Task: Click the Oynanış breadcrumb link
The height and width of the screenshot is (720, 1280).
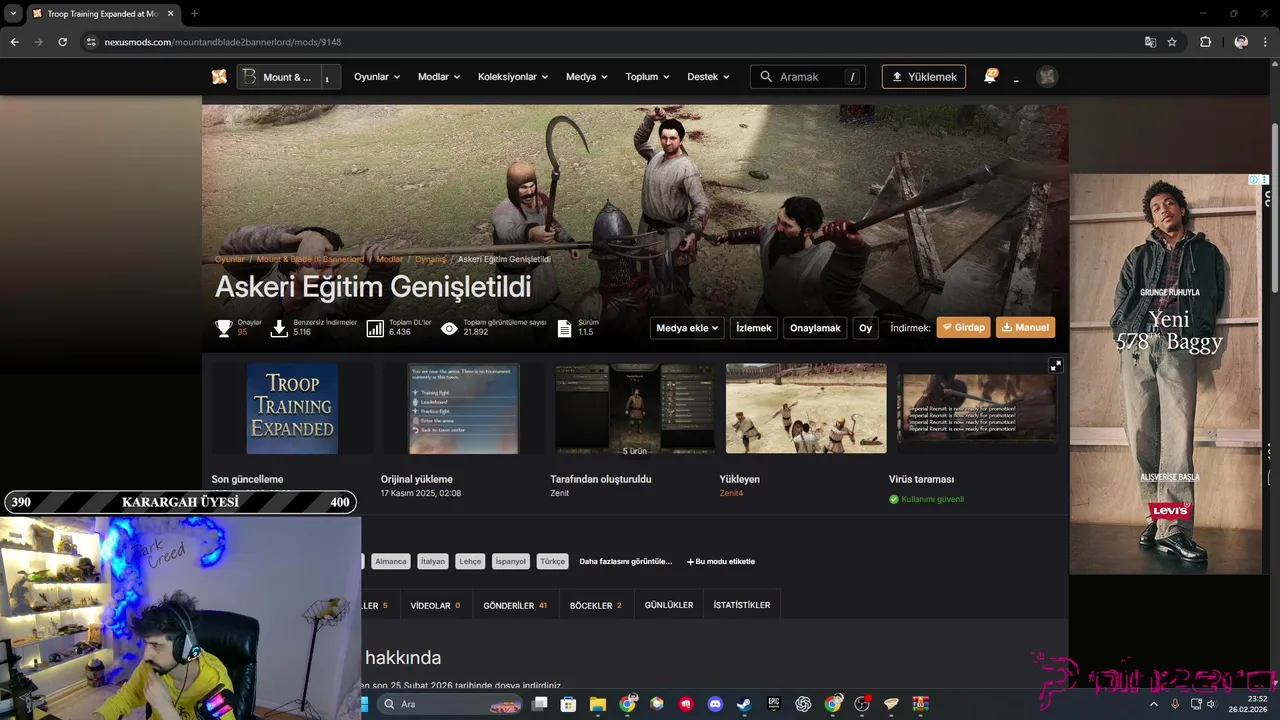Action: click(x=431, y=259)
